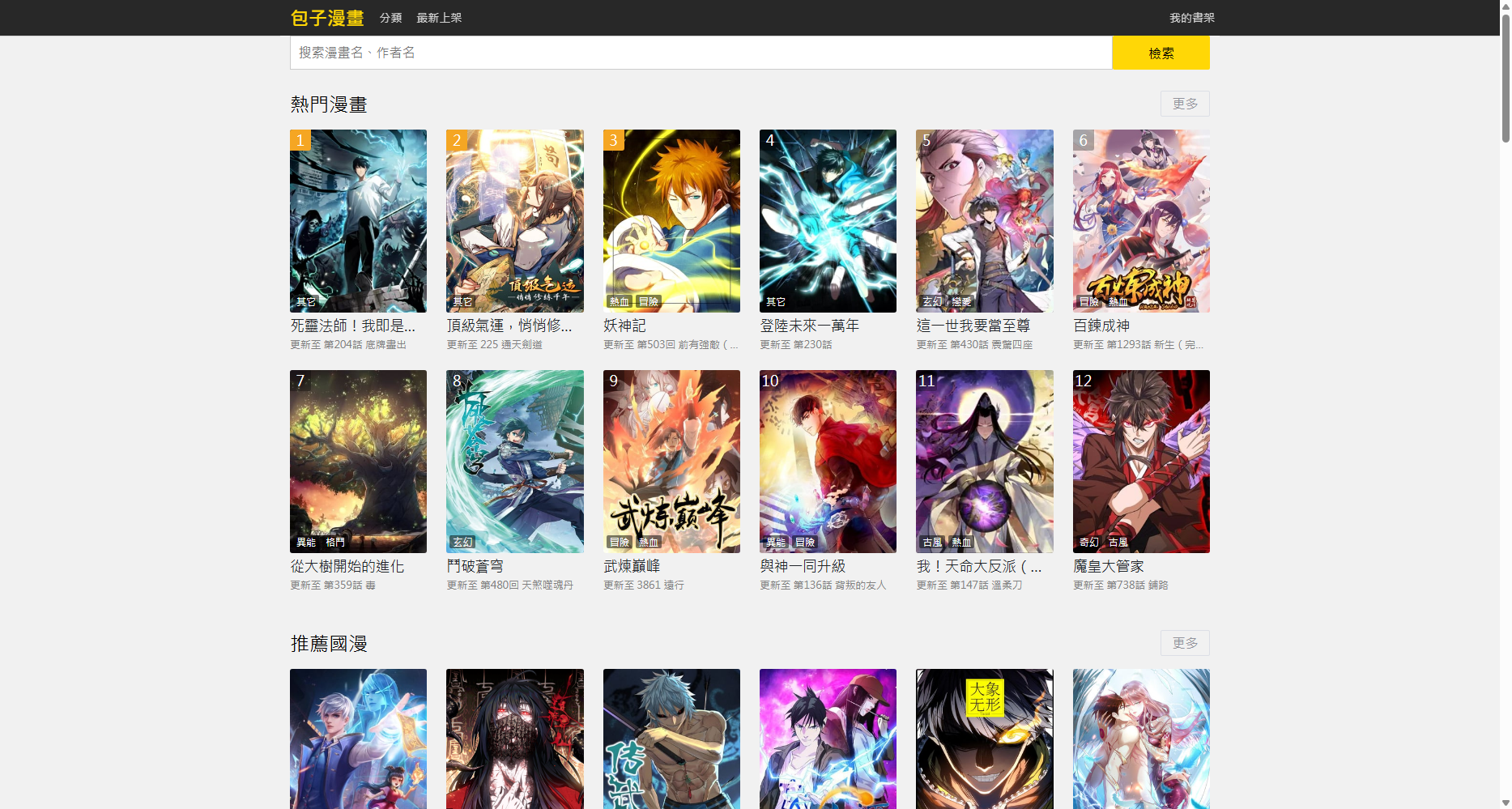This screenshot has height=809, width=1512.
Task: Open the rank 11 我！天命大反派 cover
Action: [x=985, y=462]
